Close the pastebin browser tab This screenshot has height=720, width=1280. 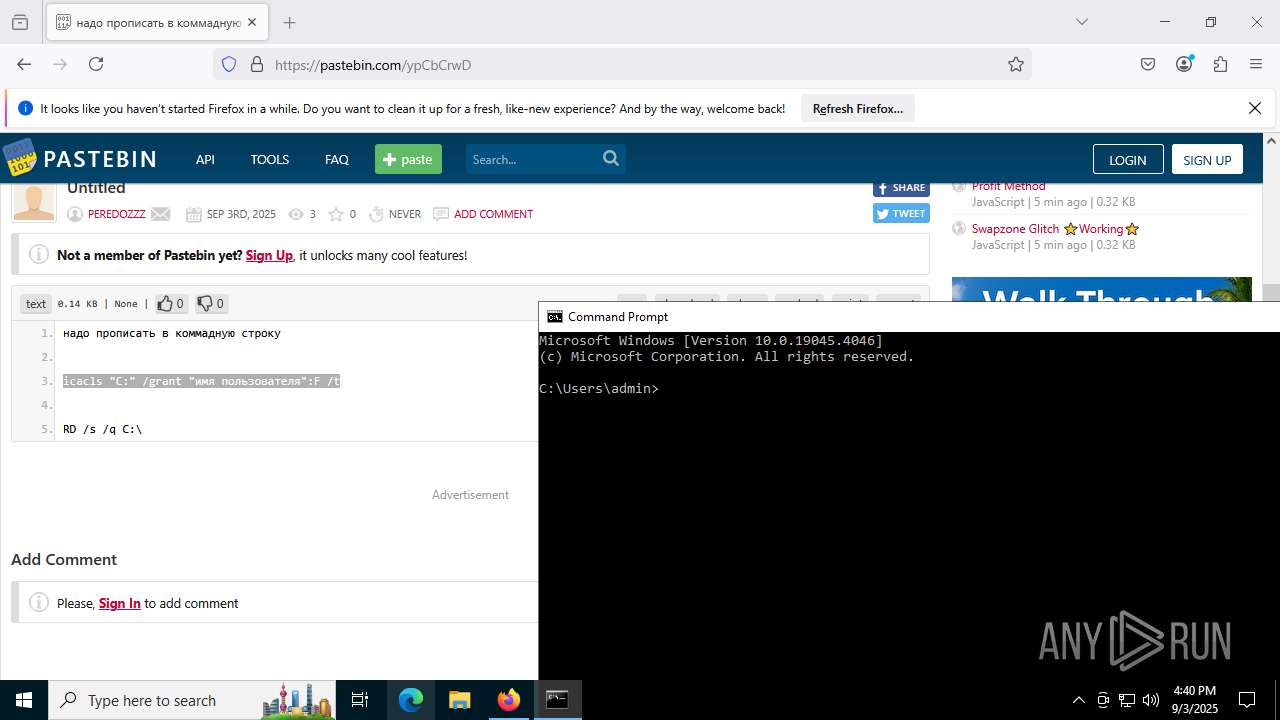252,22
